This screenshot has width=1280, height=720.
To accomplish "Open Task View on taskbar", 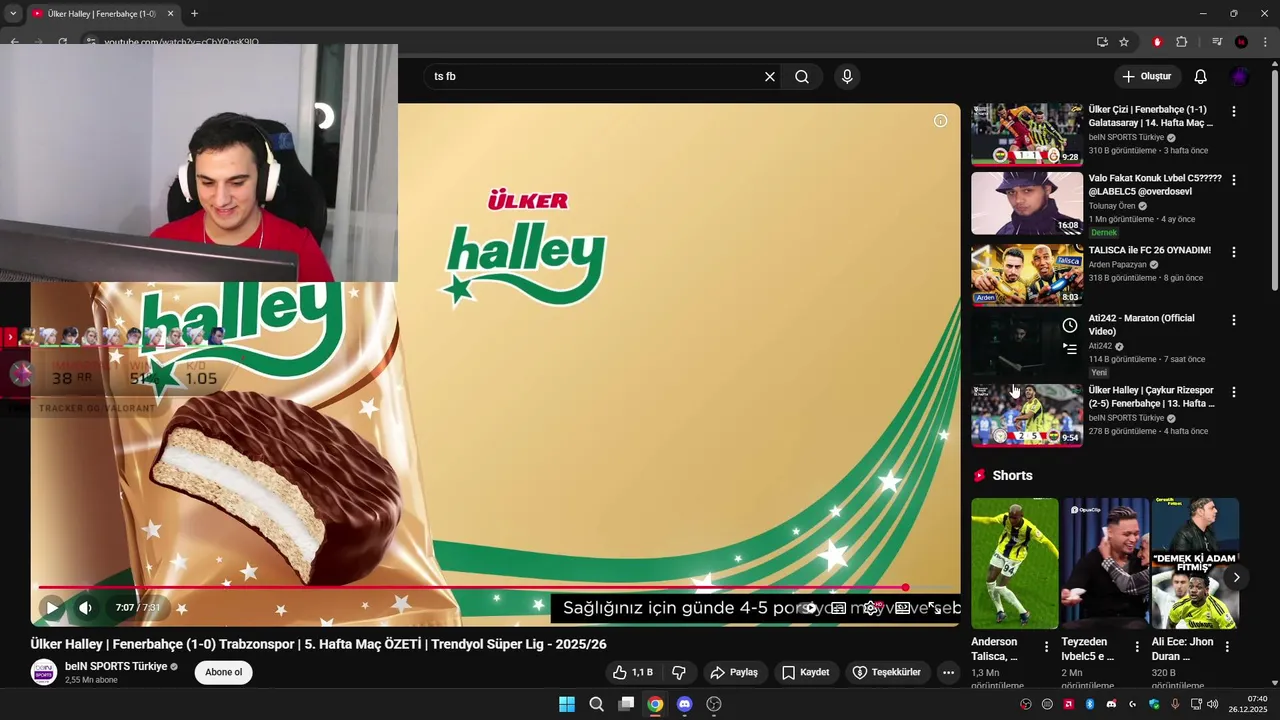I will click(626, 704).
